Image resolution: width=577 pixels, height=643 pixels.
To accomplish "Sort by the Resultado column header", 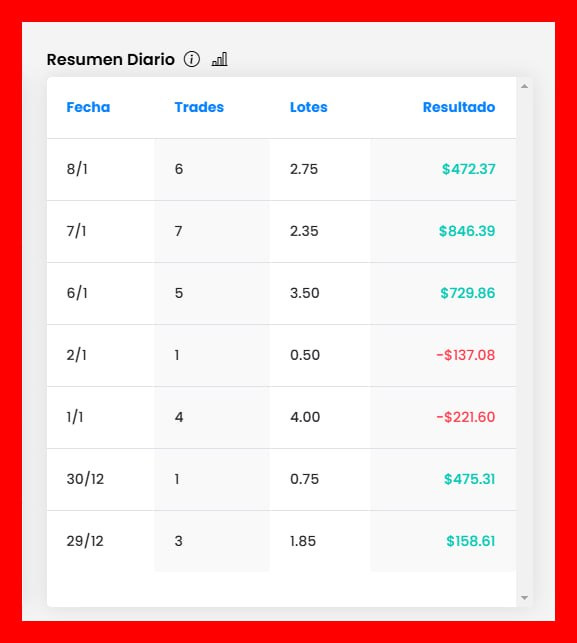I will click(459, 107).
